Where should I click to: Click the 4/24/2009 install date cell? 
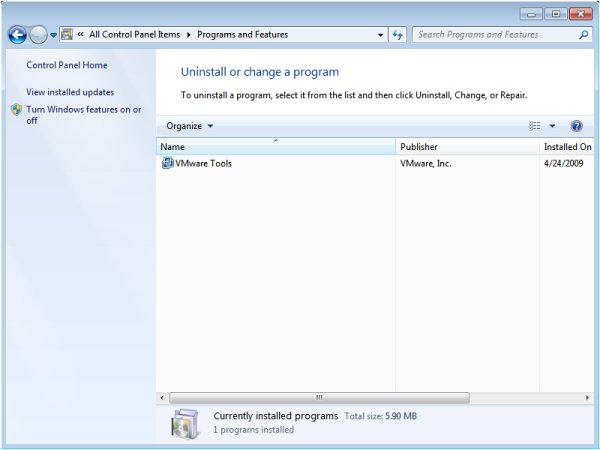tap(564, 163)
